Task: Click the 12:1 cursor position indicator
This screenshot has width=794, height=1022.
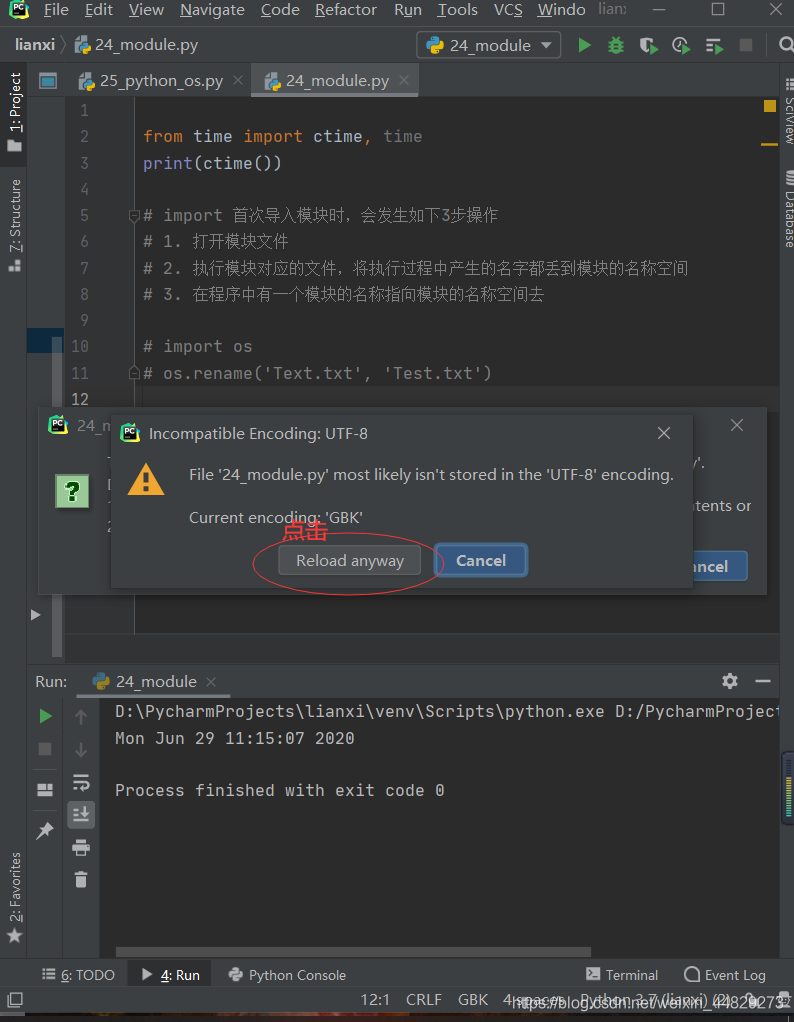Action: [x=375, y=1000]
